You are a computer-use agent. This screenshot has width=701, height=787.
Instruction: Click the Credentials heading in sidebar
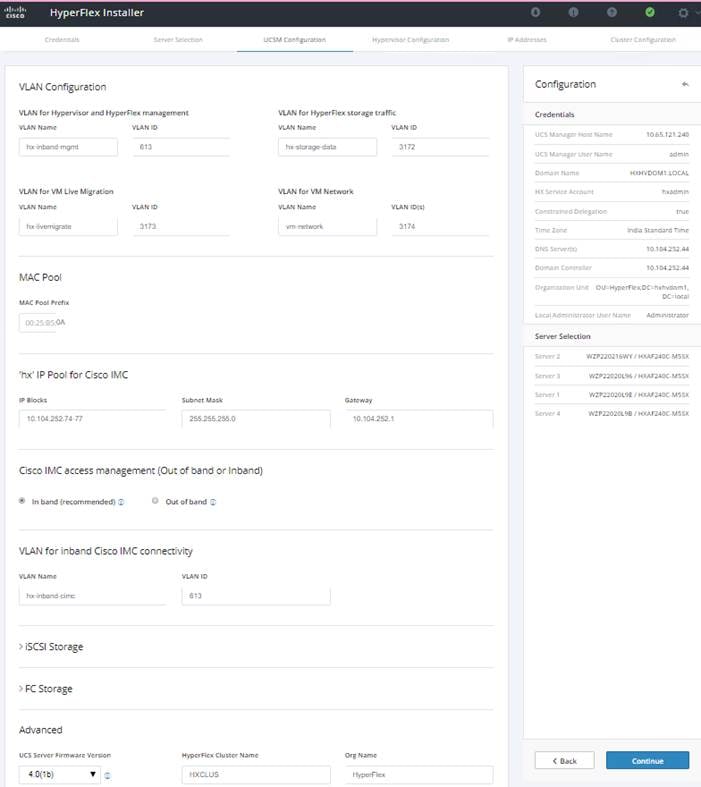[554, 114]
